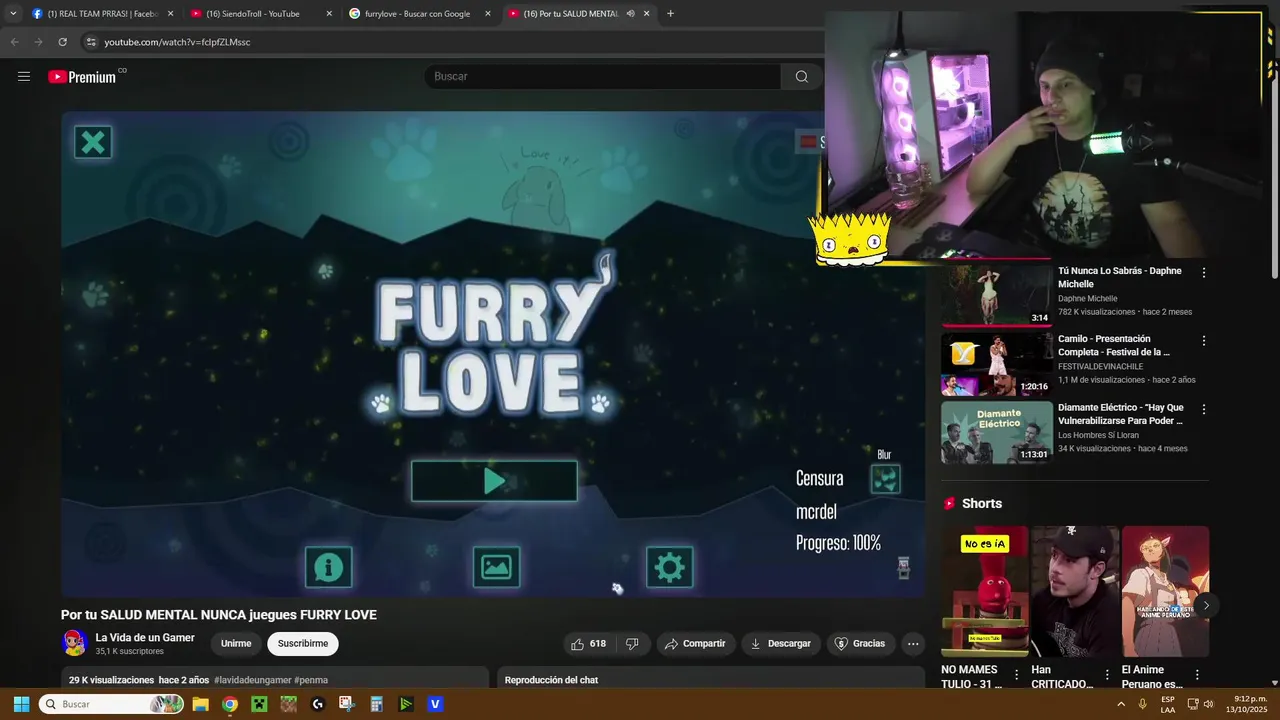Click the microphone tray icon
The image size is (1280, 720).
tap(1142, 704)
